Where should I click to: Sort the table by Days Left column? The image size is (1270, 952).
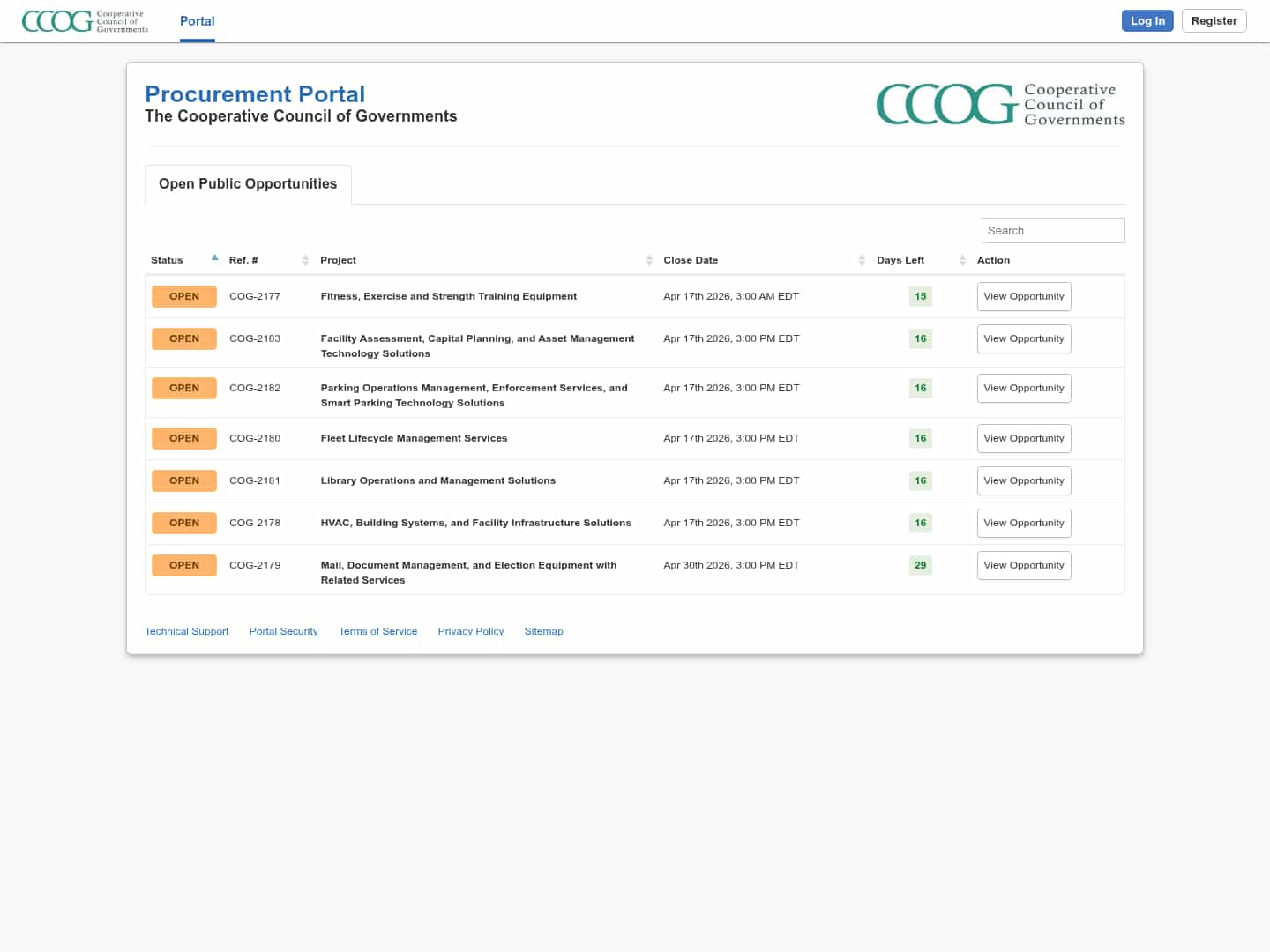coord(962,260)
